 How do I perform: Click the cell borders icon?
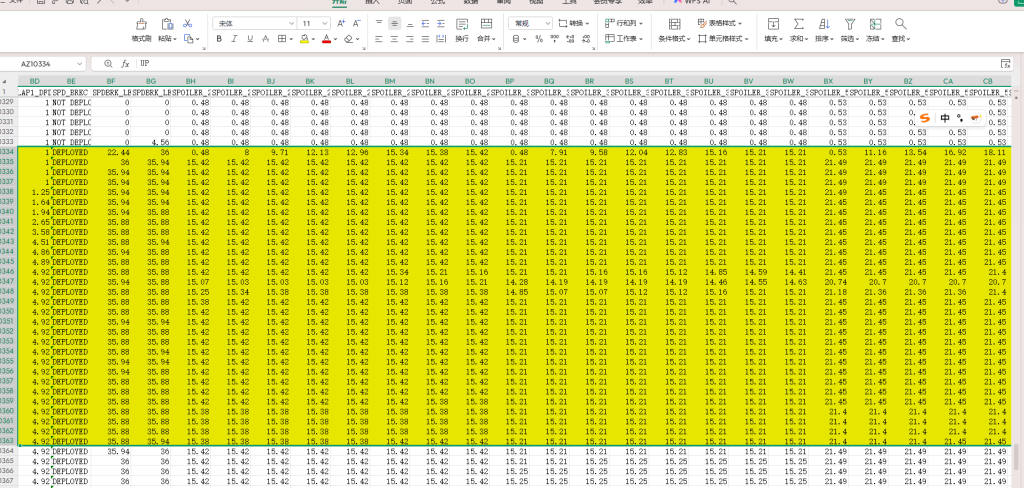[282, 39]
